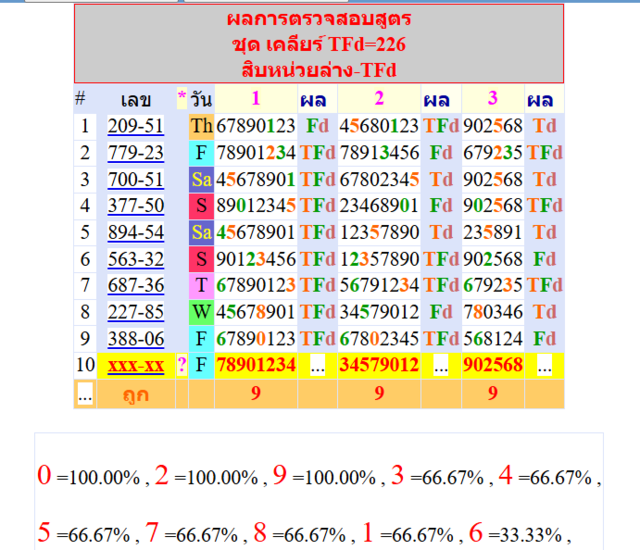
Task: Click the red digit 9 with 100.00%
Action: [x=280, y=475]
